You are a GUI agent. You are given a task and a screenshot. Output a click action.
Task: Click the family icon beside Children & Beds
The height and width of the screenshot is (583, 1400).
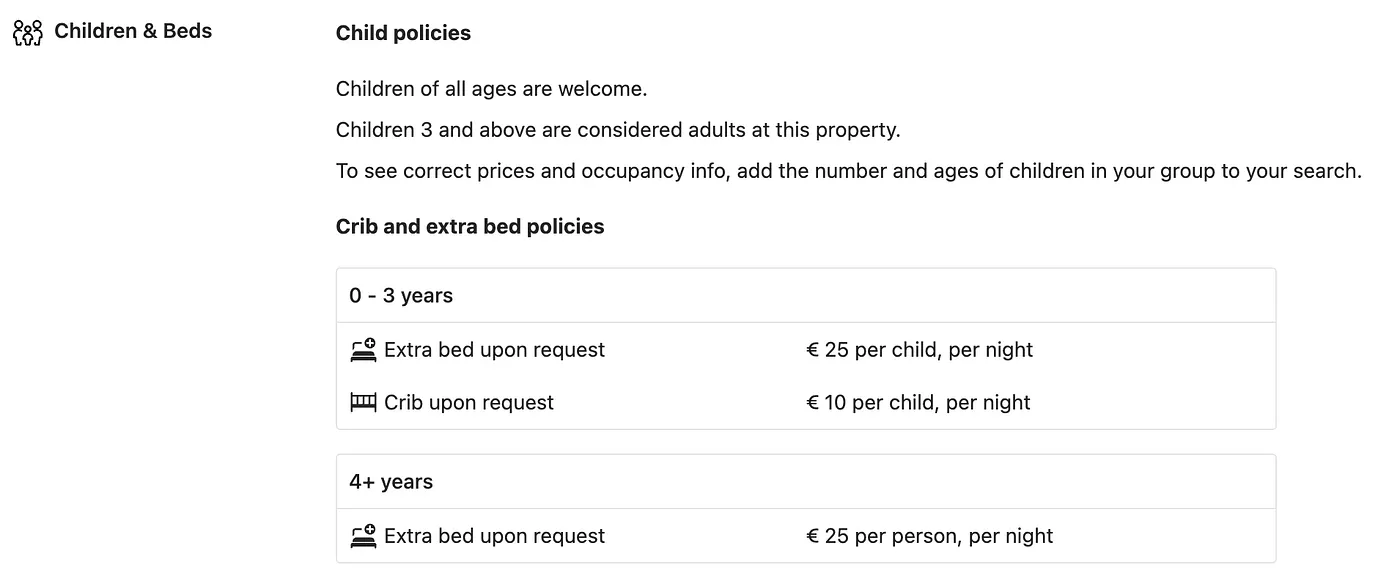pyautogui.click(x=28, y=33)
